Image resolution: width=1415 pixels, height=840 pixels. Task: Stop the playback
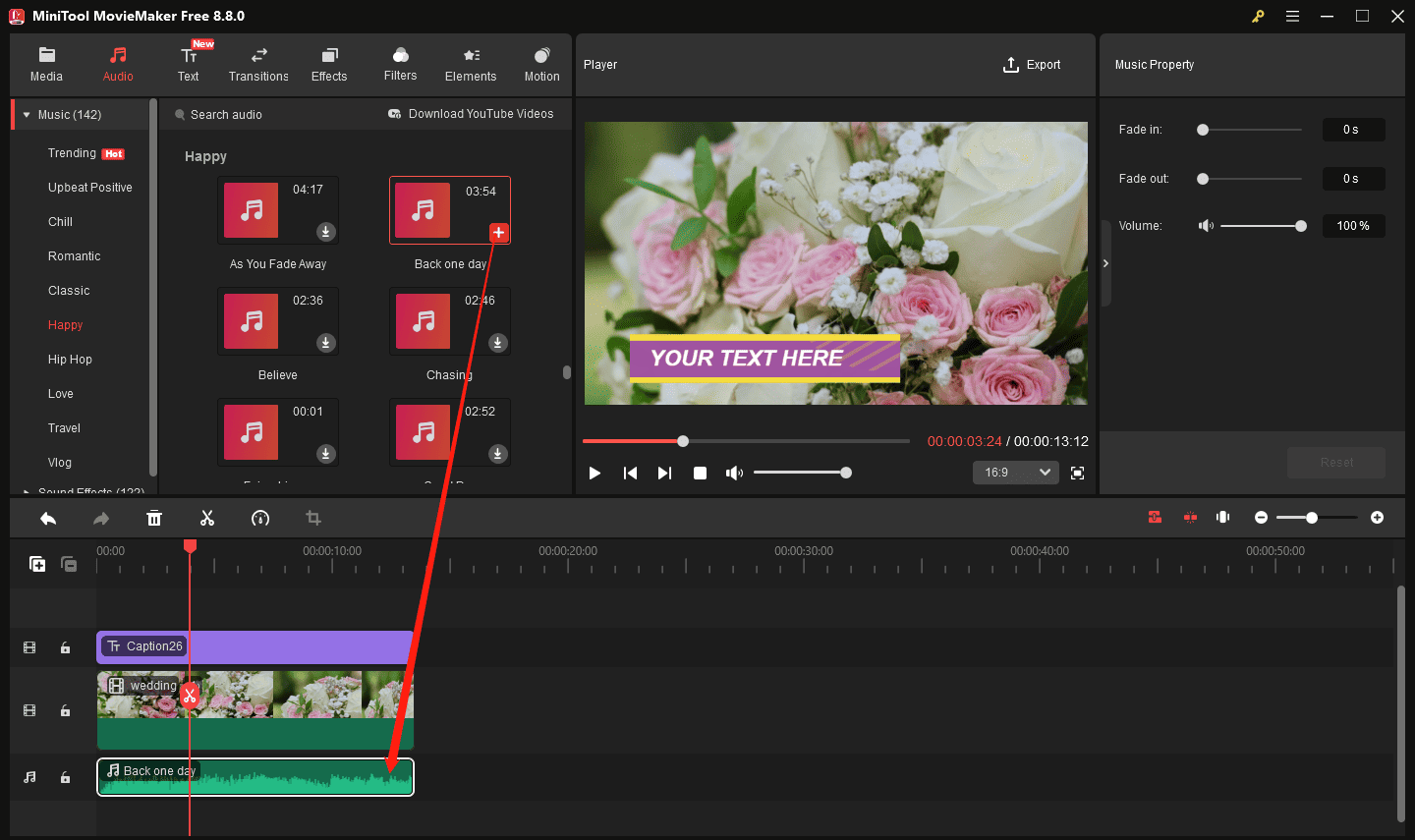pos(700,473)
